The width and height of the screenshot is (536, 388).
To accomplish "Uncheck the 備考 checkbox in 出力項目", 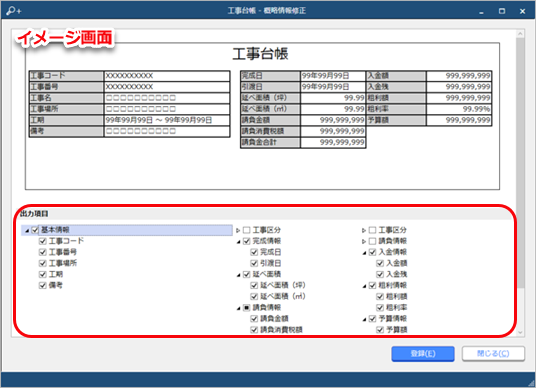I will [x=42, y=285].
